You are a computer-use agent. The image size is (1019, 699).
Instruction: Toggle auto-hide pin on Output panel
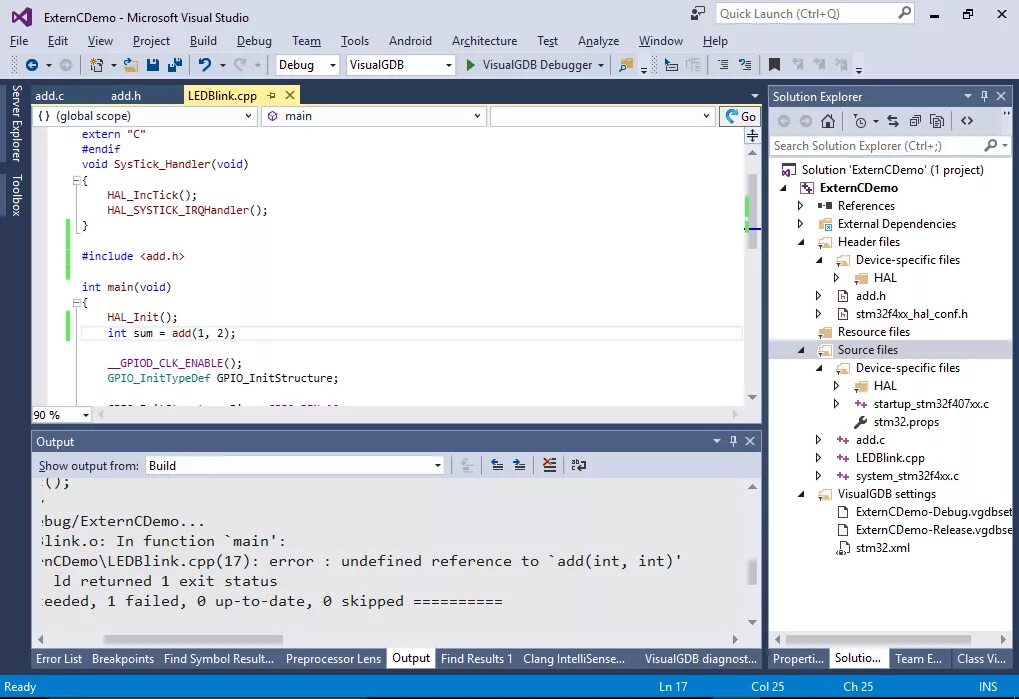coord(733,441)
